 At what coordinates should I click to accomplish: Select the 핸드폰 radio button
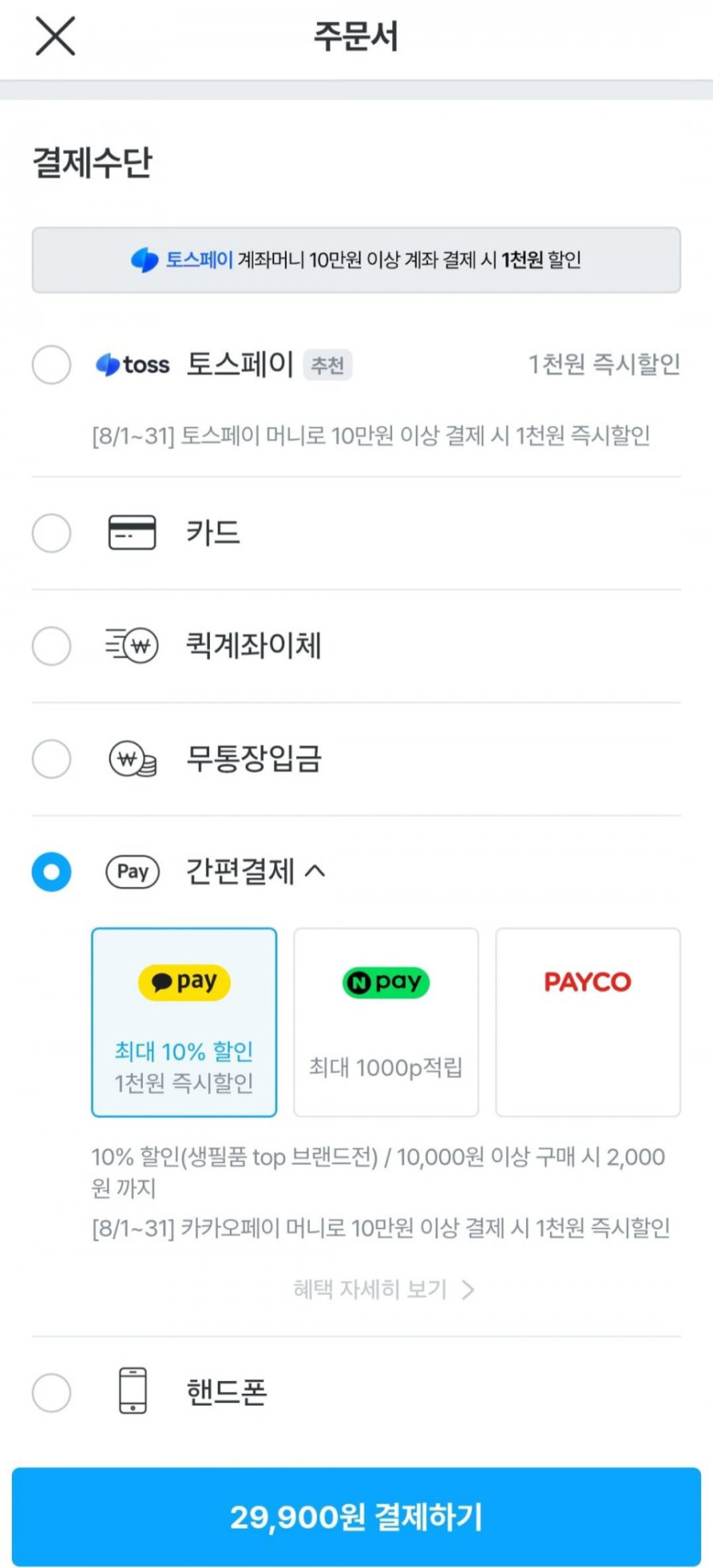pos(51,1392)
